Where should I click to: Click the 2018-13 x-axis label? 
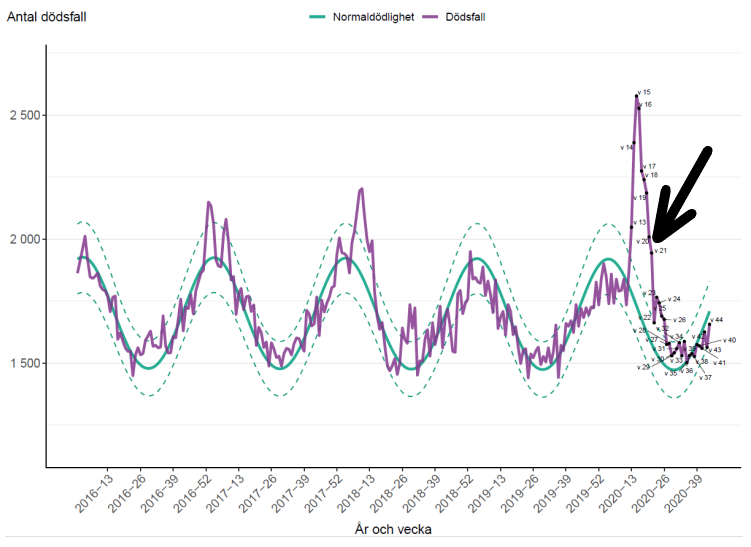pos(356,493)
